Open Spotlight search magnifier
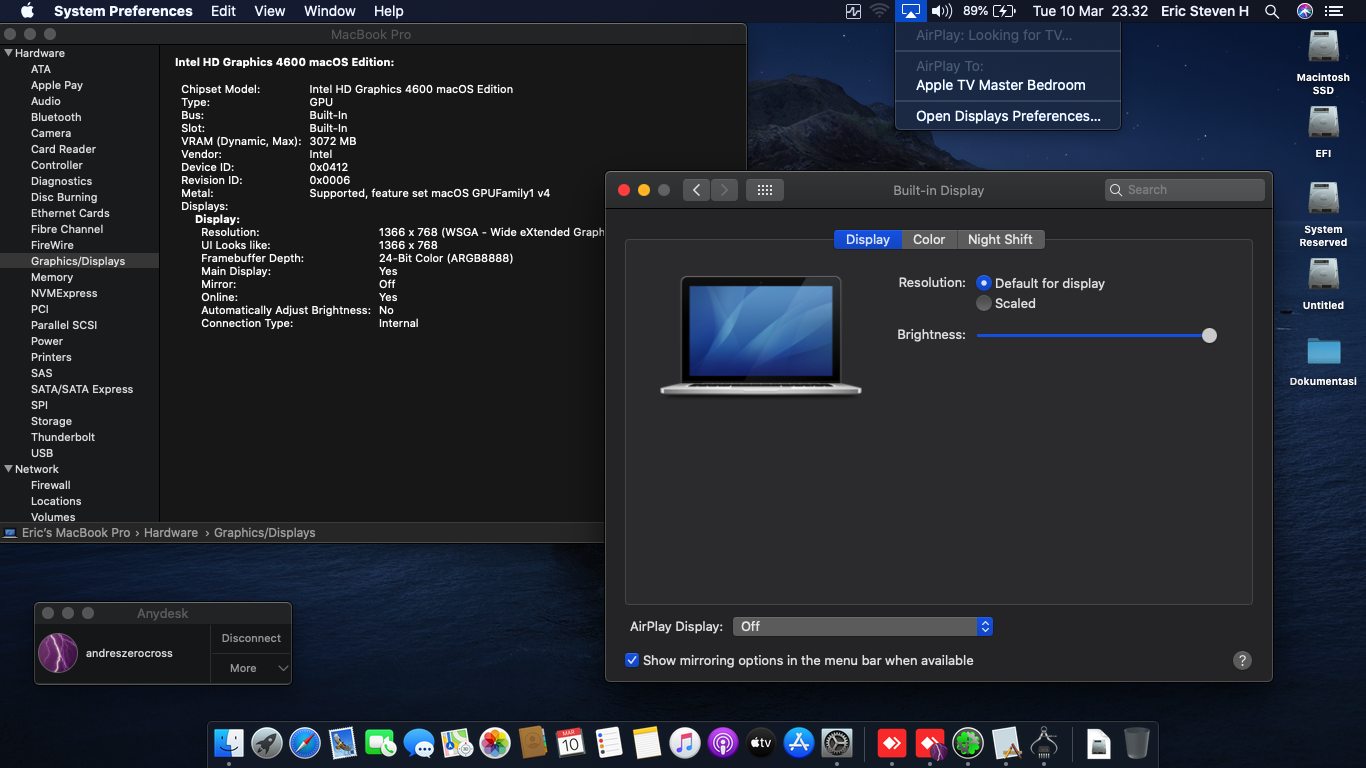This screenshot has height=768, width=1366. 1272,11
